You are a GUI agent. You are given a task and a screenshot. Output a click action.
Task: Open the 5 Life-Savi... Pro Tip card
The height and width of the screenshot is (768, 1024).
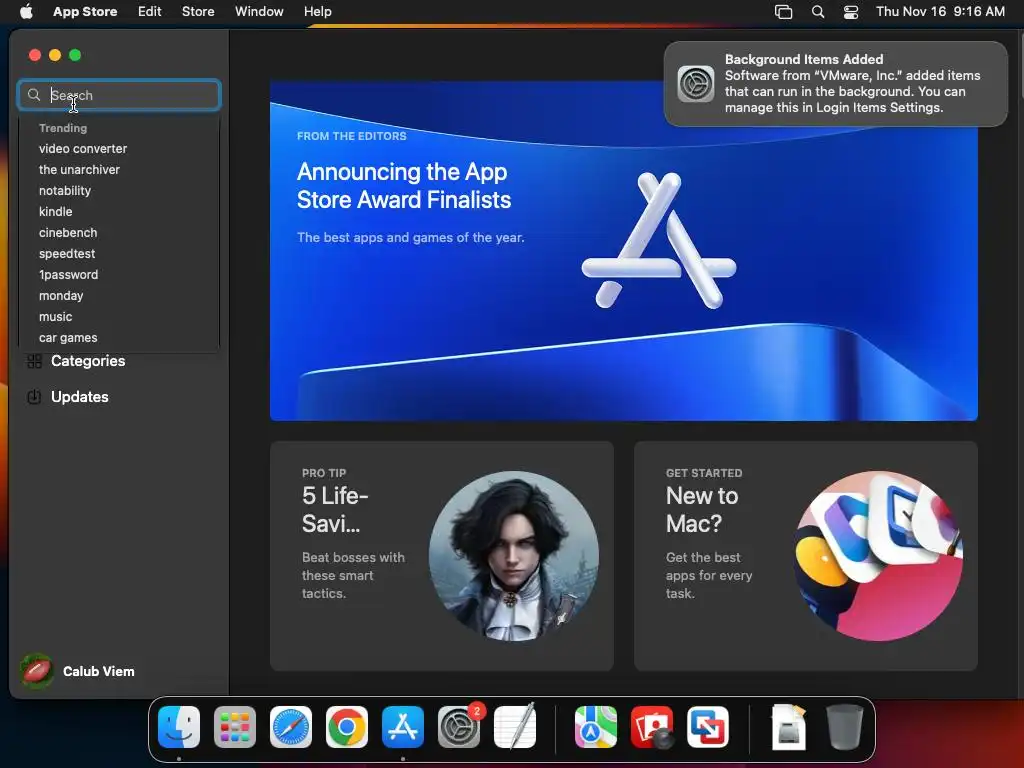441,556
